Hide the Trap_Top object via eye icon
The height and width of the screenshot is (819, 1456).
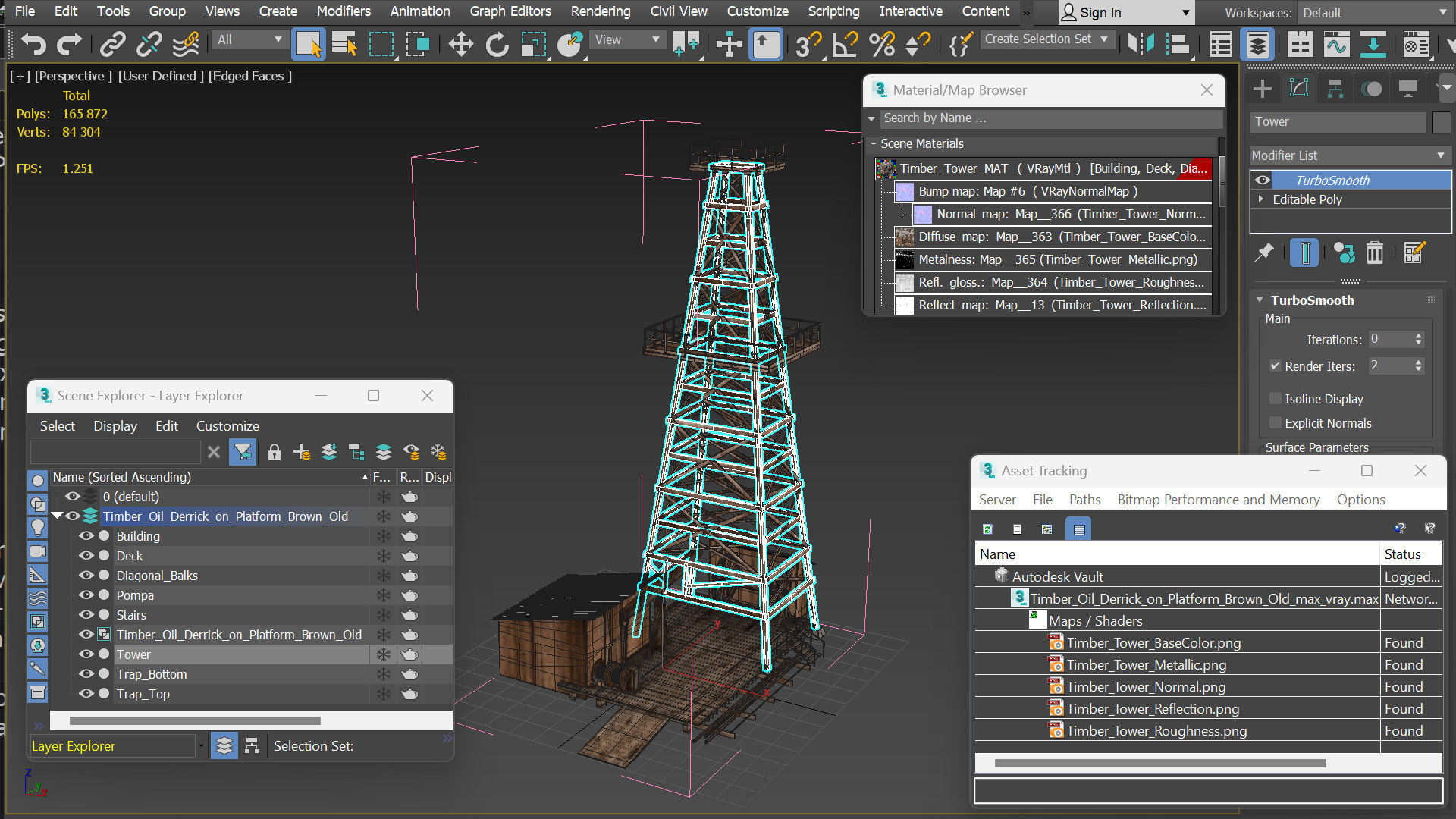[x=86, y=694]
